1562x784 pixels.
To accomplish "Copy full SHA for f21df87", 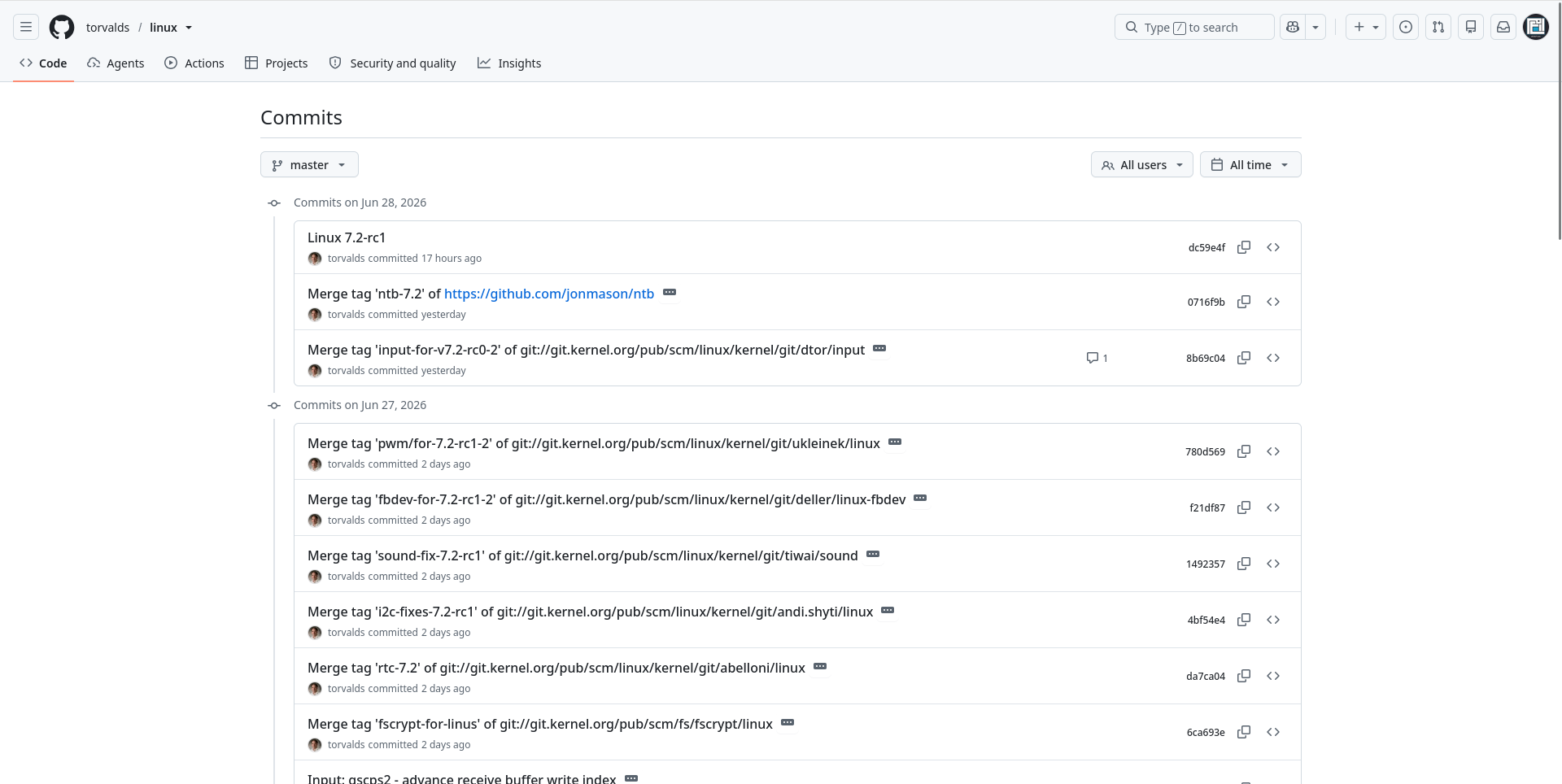I will click(x=1244, y=507).
